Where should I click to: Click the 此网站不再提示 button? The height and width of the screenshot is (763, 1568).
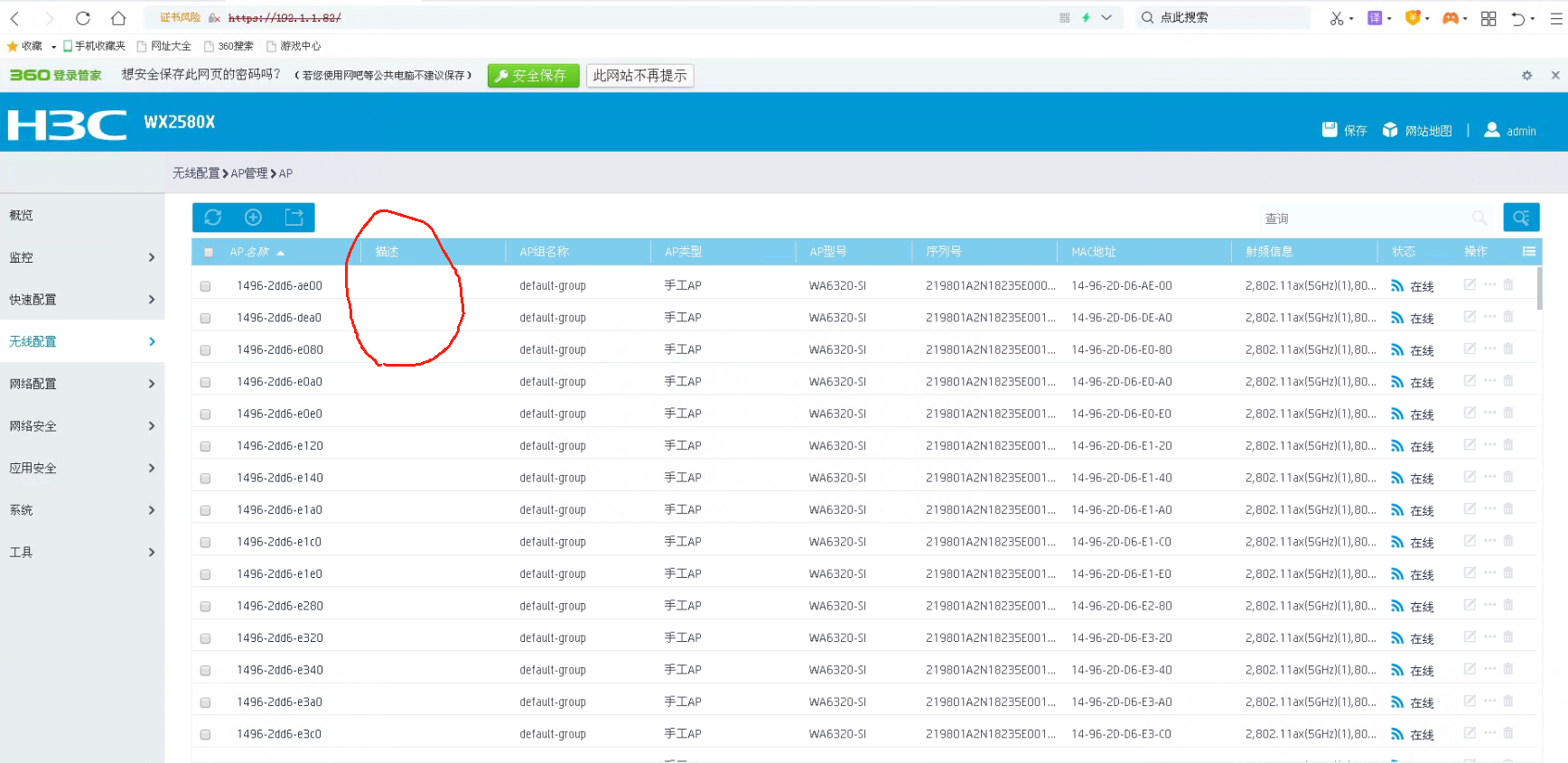639,76
